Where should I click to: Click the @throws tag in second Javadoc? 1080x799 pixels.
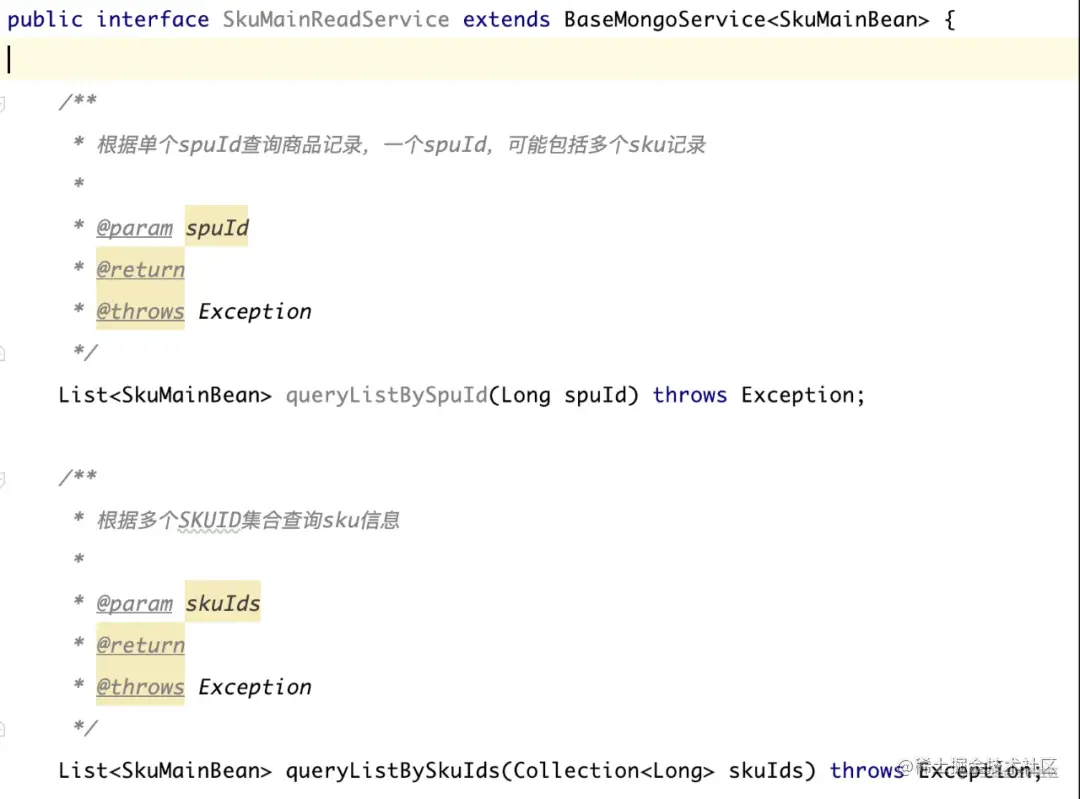141,687
